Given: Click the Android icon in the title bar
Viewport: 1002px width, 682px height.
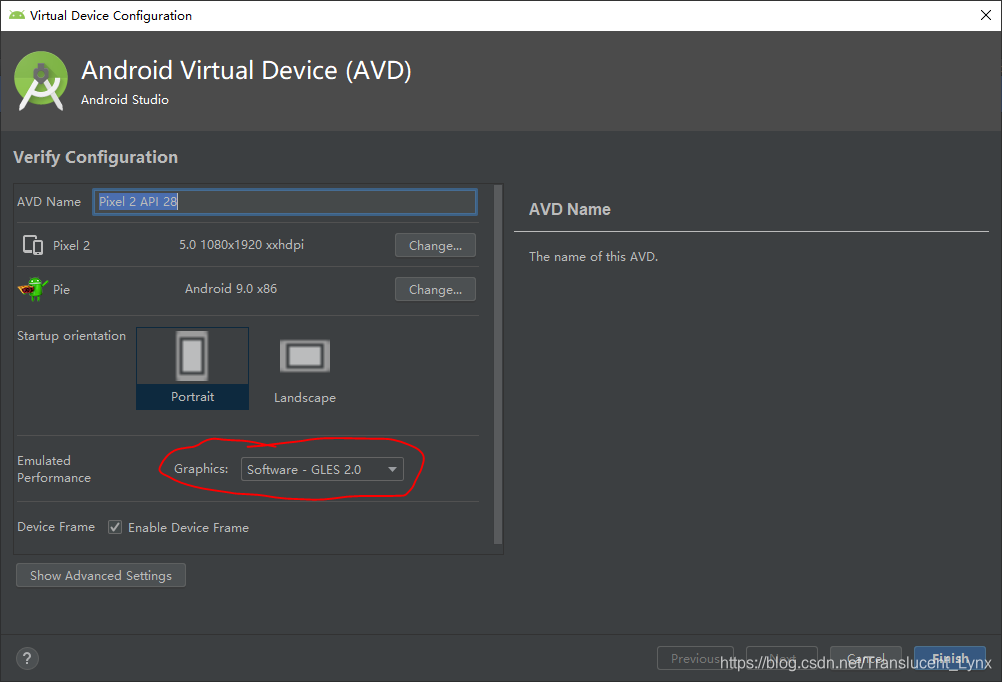Looking at the screenshot, I should coord(17,15).
